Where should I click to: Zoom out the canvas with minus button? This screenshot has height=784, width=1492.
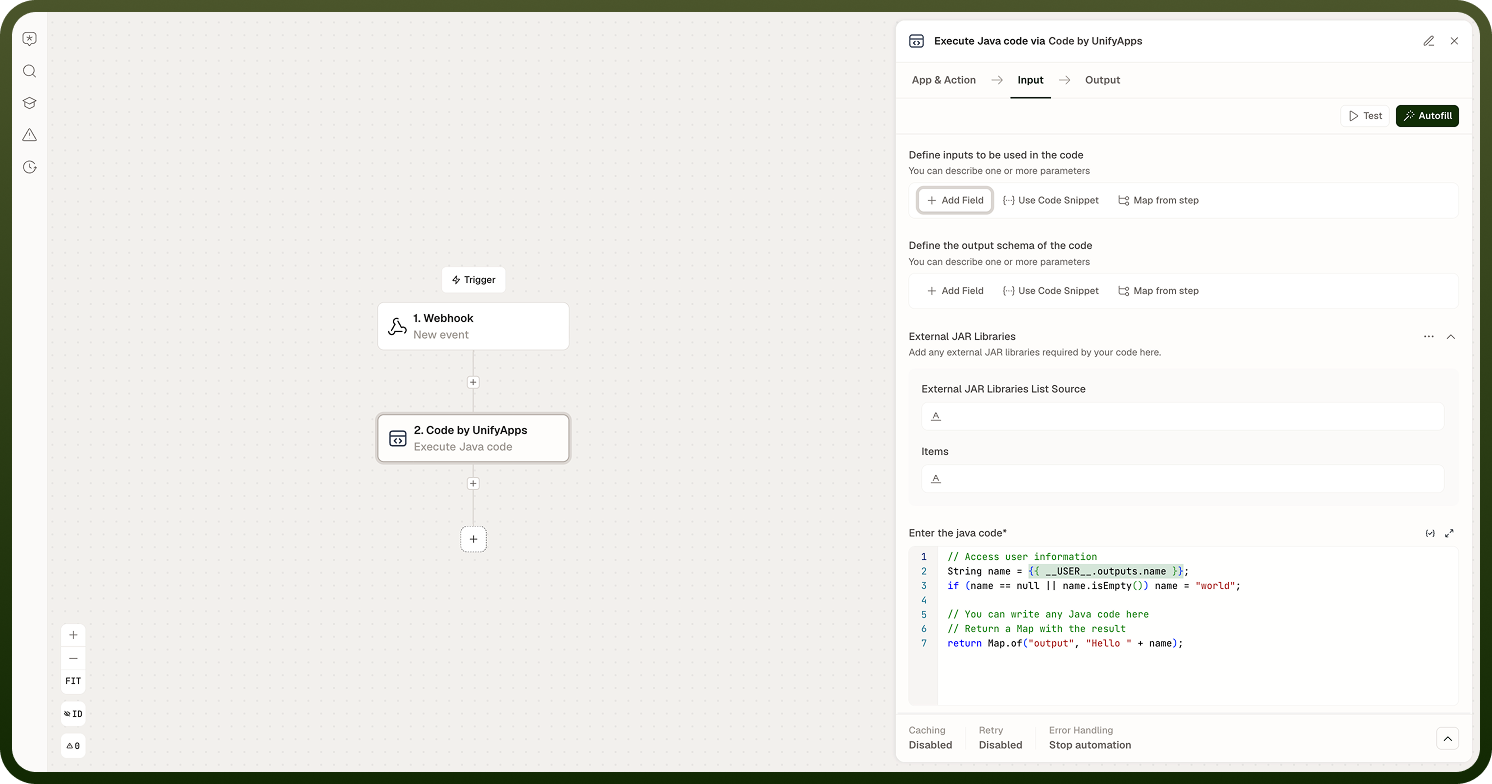[73, 658]
